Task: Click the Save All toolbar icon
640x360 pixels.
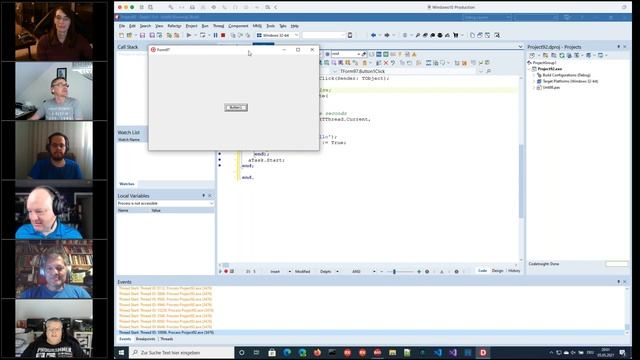Action: [x=152, y=36]
